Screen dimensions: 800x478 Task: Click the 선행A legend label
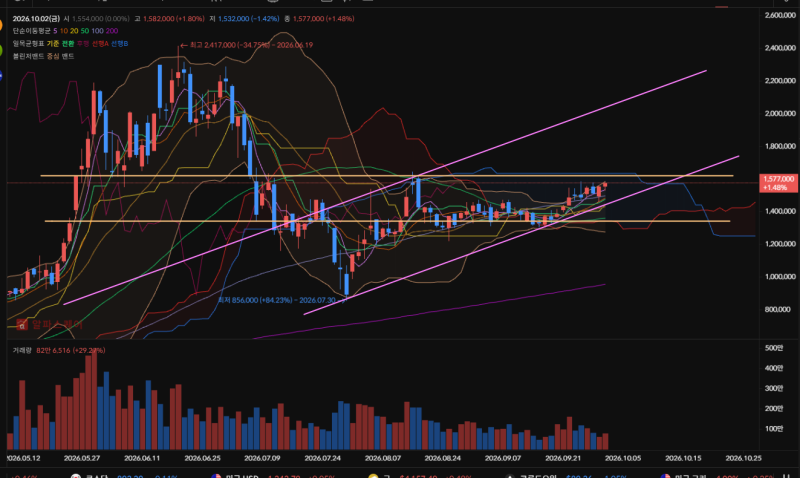(100, 44)
